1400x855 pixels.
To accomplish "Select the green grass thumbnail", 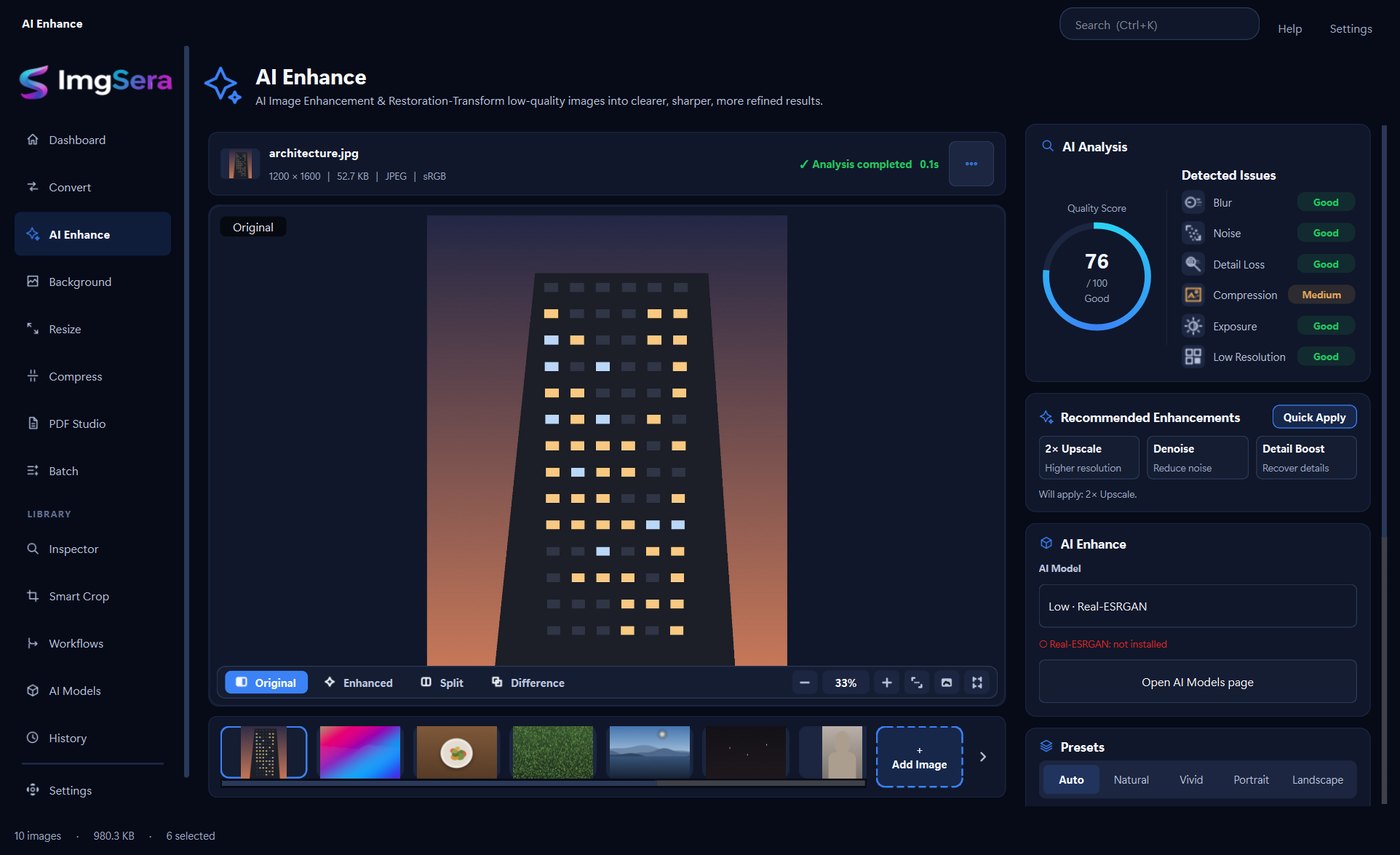I will tap(553, 752).
